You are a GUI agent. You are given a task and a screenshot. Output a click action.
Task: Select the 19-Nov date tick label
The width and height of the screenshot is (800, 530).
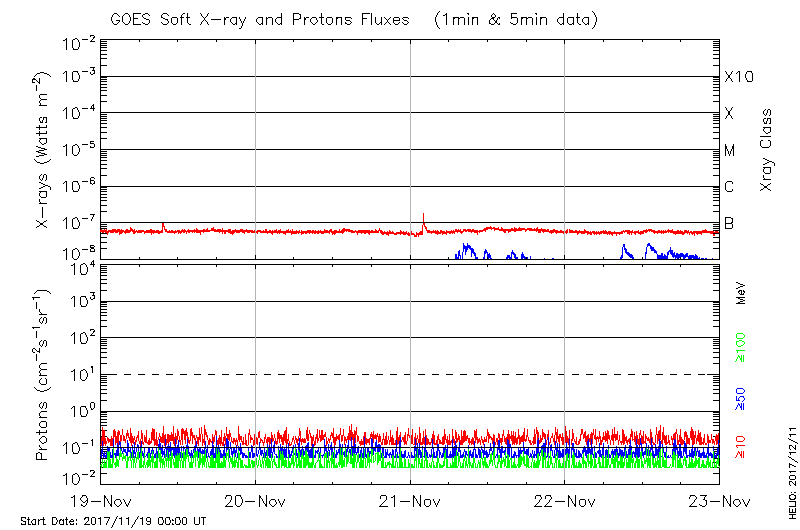click(x=101, y=501)
